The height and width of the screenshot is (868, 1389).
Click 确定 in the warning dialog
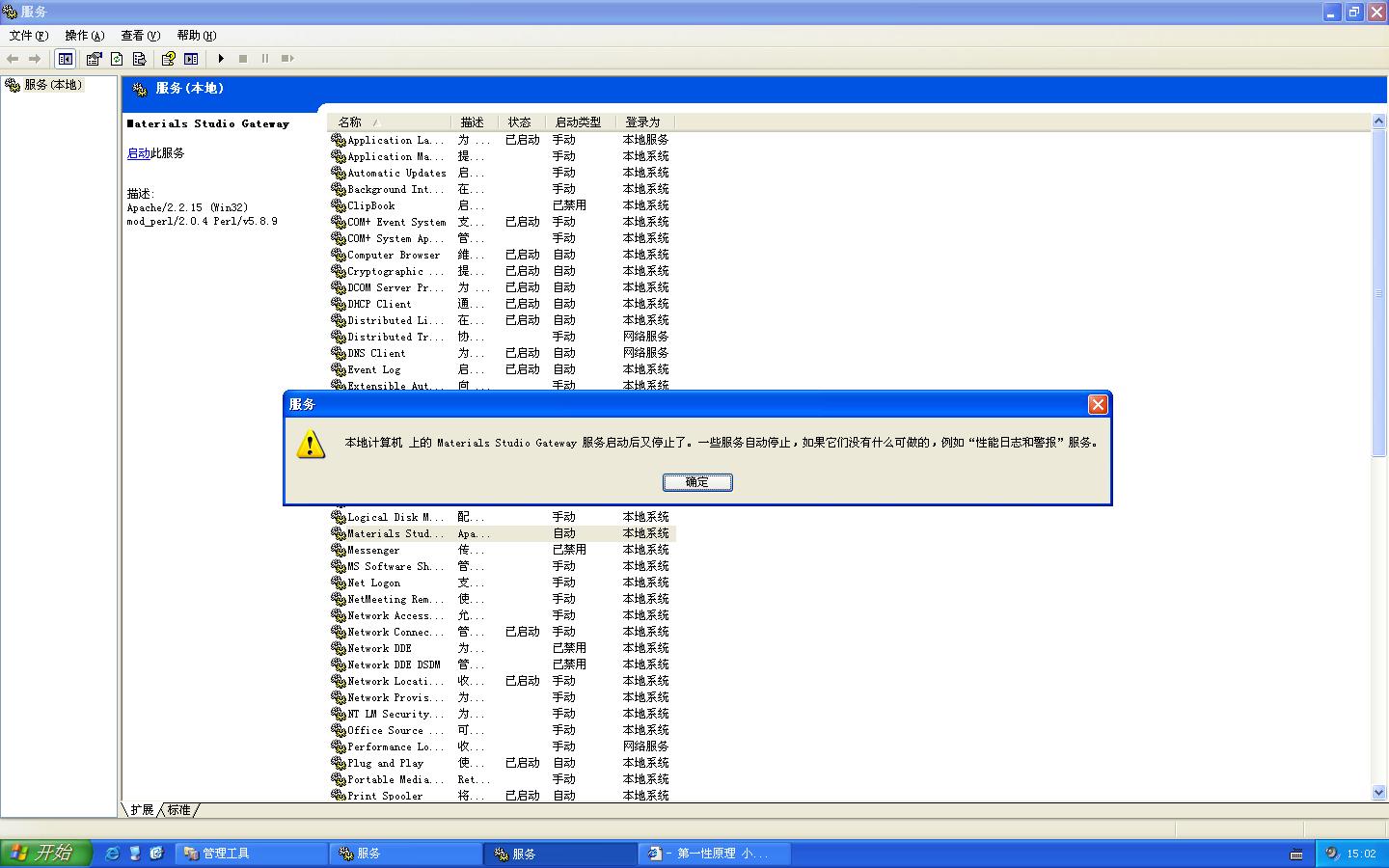coord(697,482)
